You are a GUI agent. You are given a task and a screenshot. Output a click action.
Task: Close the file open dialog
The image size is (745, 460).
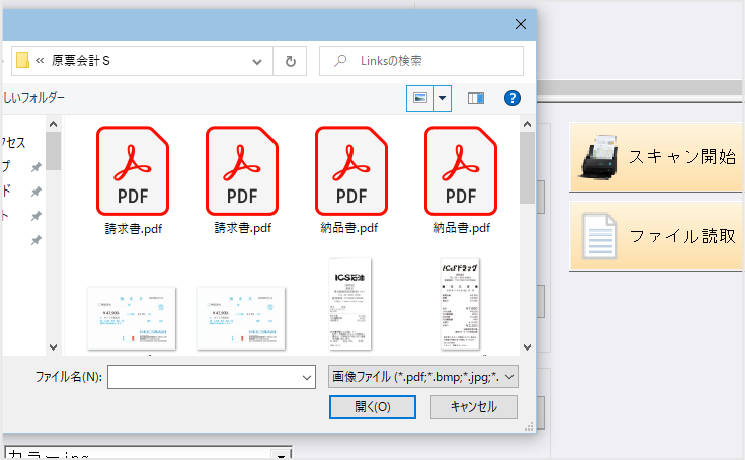coord(520,24)
